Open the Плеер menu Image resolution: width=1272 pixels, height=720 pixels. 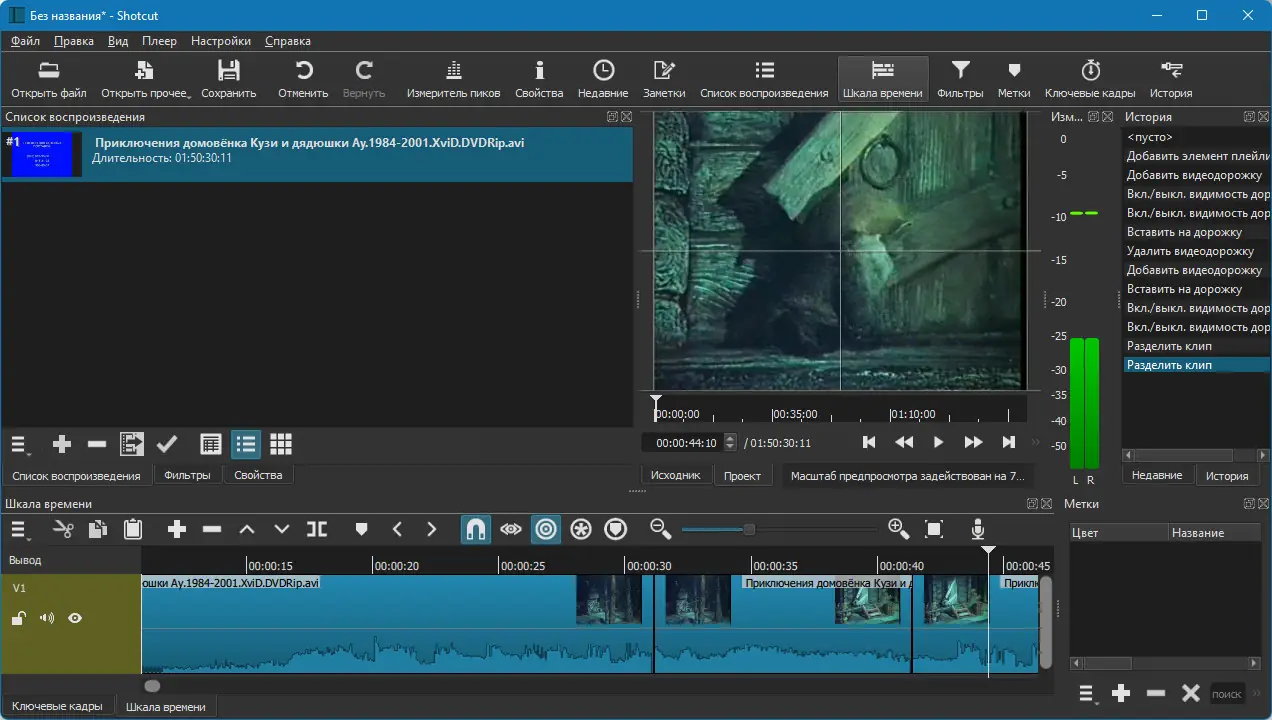(x=159, y=41)
